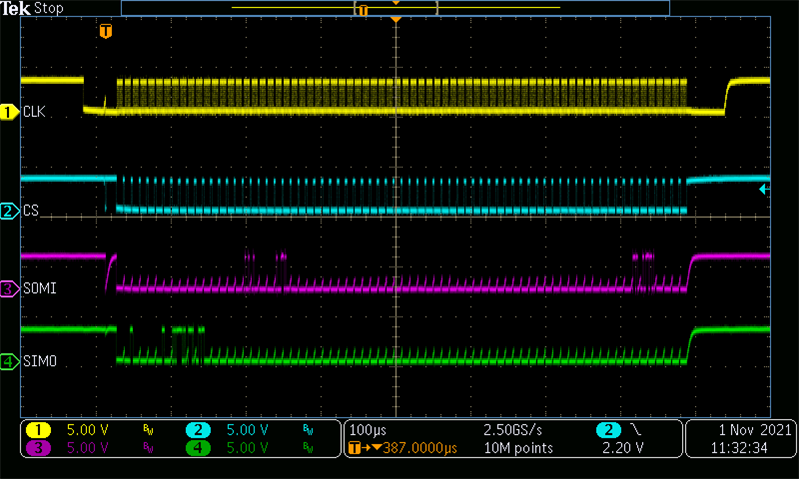This screenshot has width=799, height=479.
Task: Select channel 1 yellow badge in readout
Action: click(x=38, y=430)
